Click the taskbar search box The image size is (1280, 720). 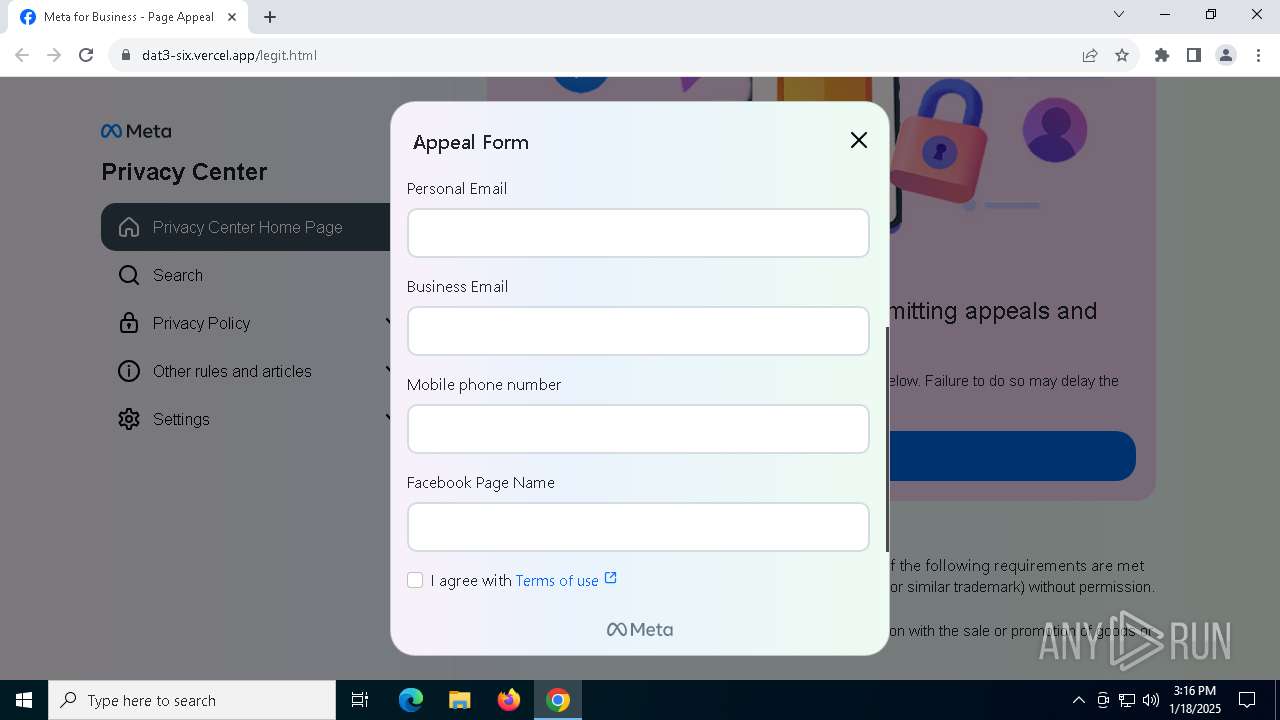pyautogui.click(x=192, y=700)
